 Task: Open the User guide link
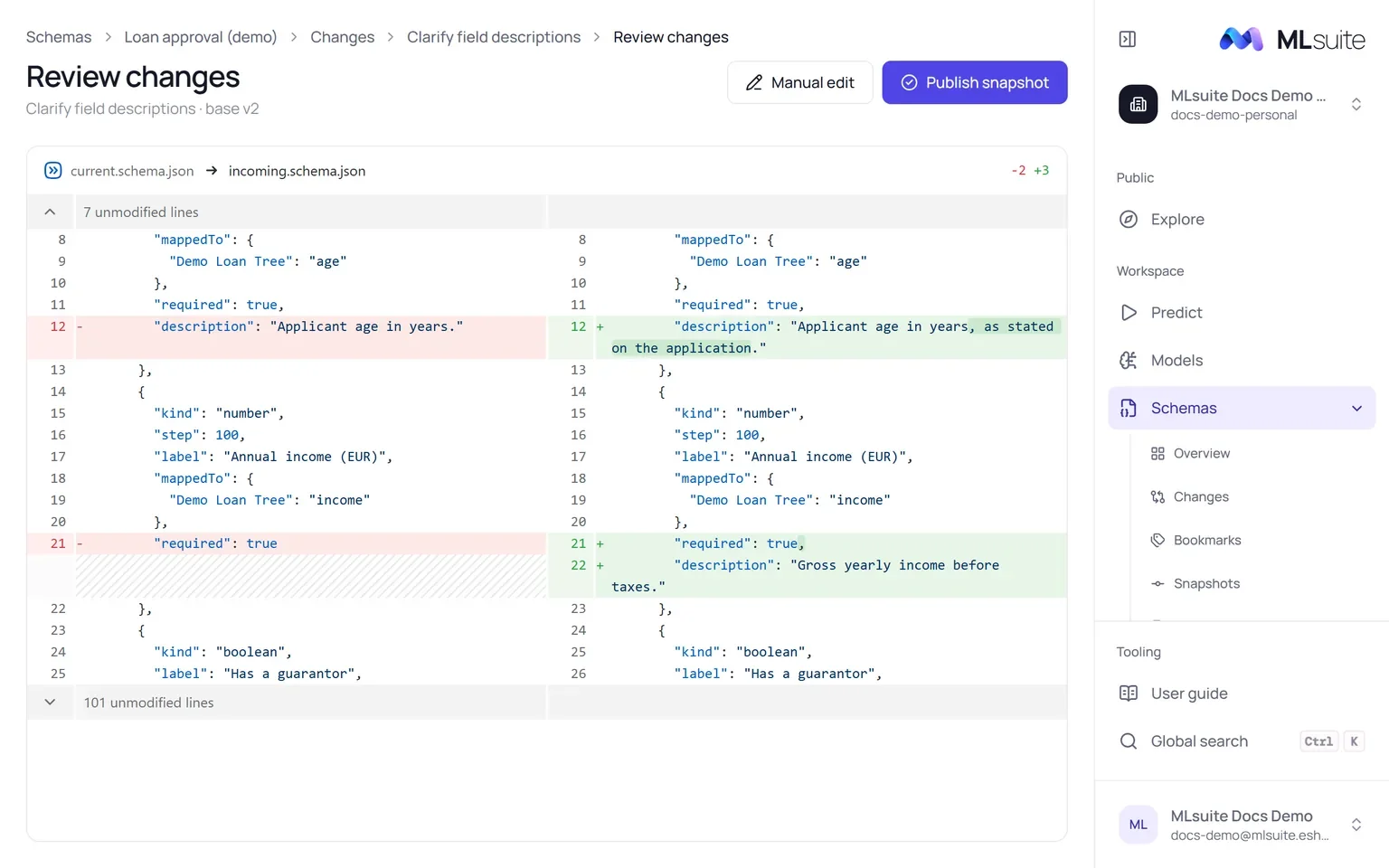click(x=1242, y=693)
